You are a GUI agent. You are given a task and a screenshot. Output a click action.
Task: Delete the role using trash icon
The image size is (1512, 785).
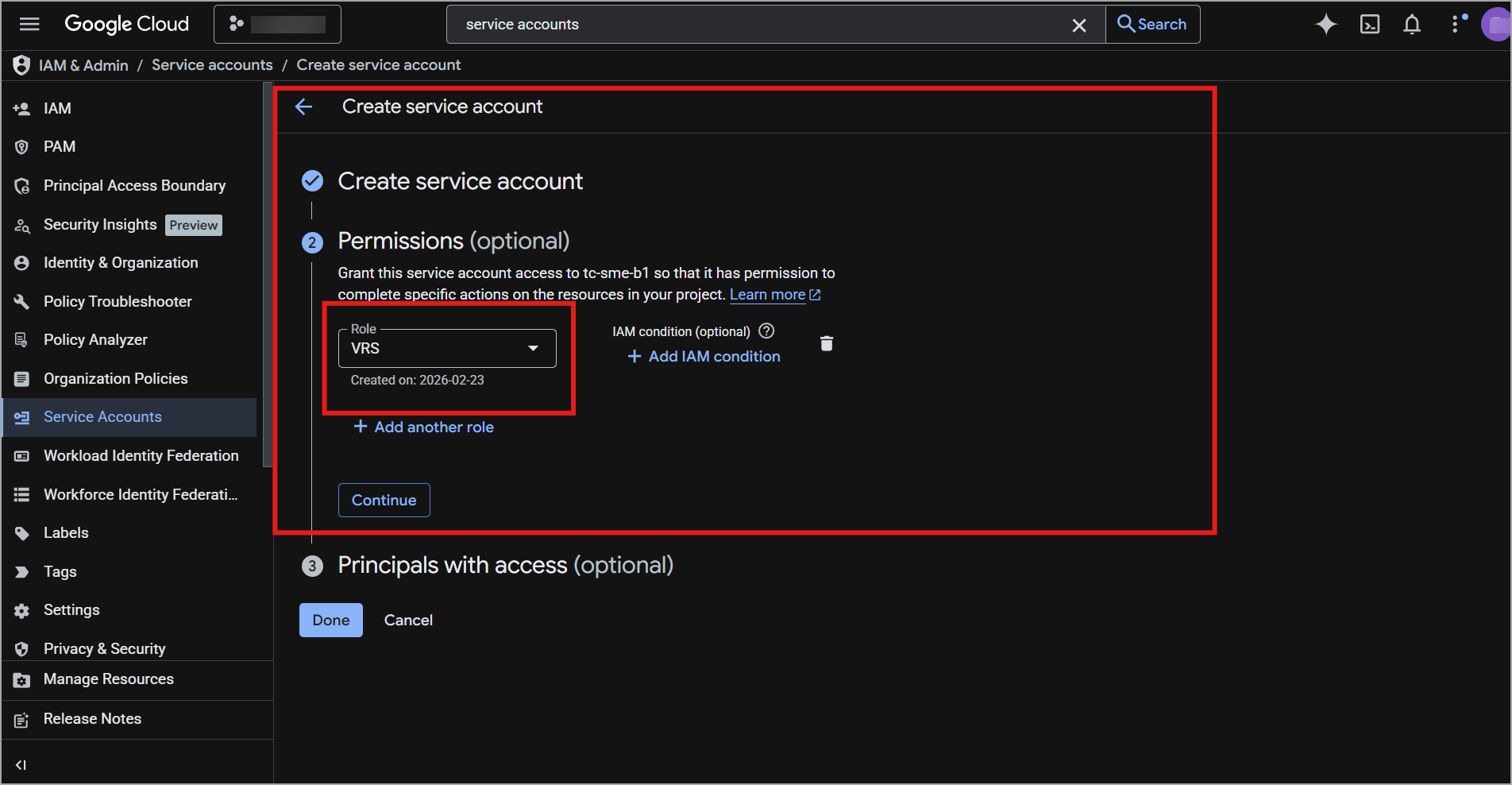pos(827,343)
